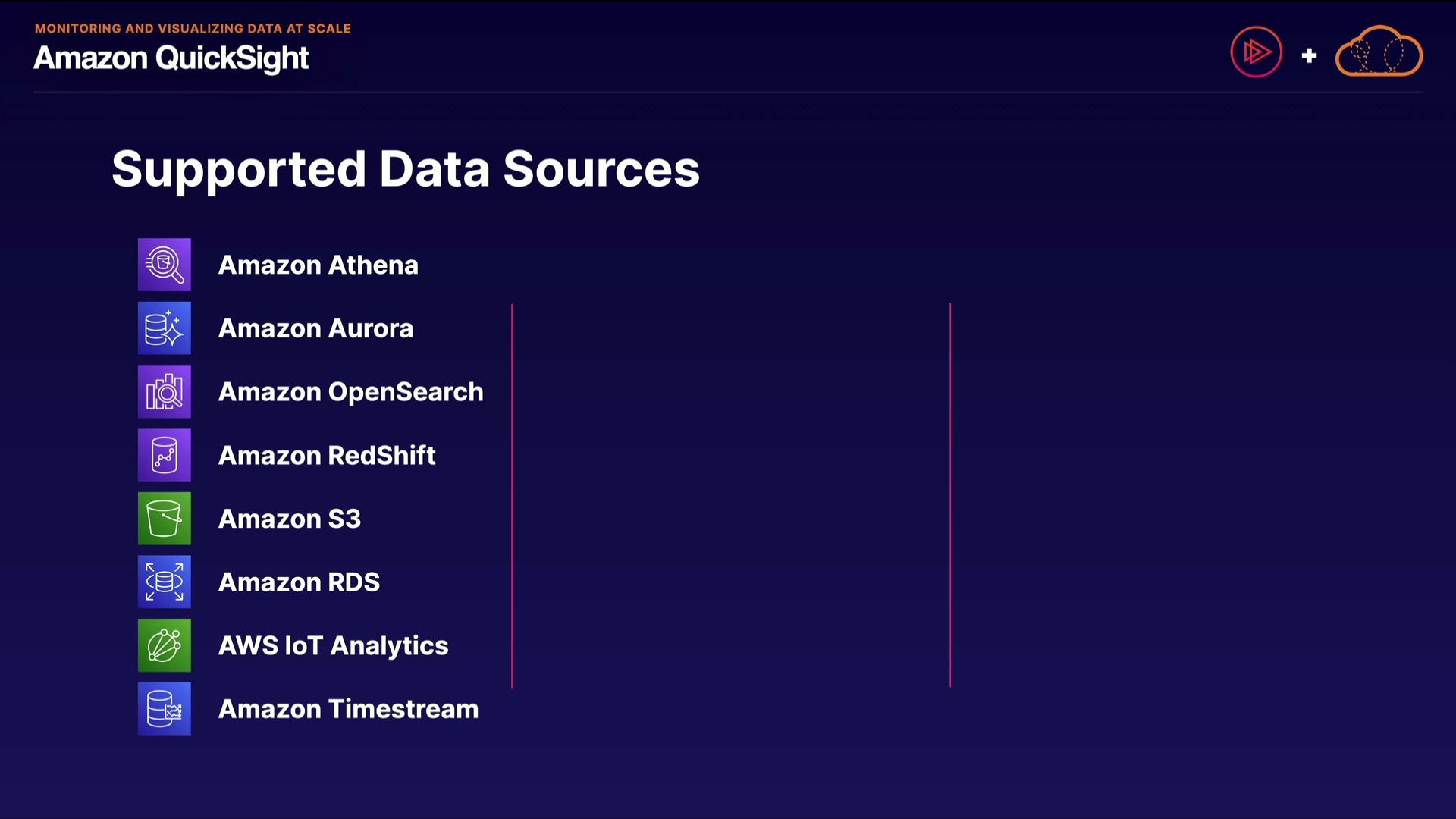
Task: Click the Amazon OpenSearch icon
Action: pos(164,392)
